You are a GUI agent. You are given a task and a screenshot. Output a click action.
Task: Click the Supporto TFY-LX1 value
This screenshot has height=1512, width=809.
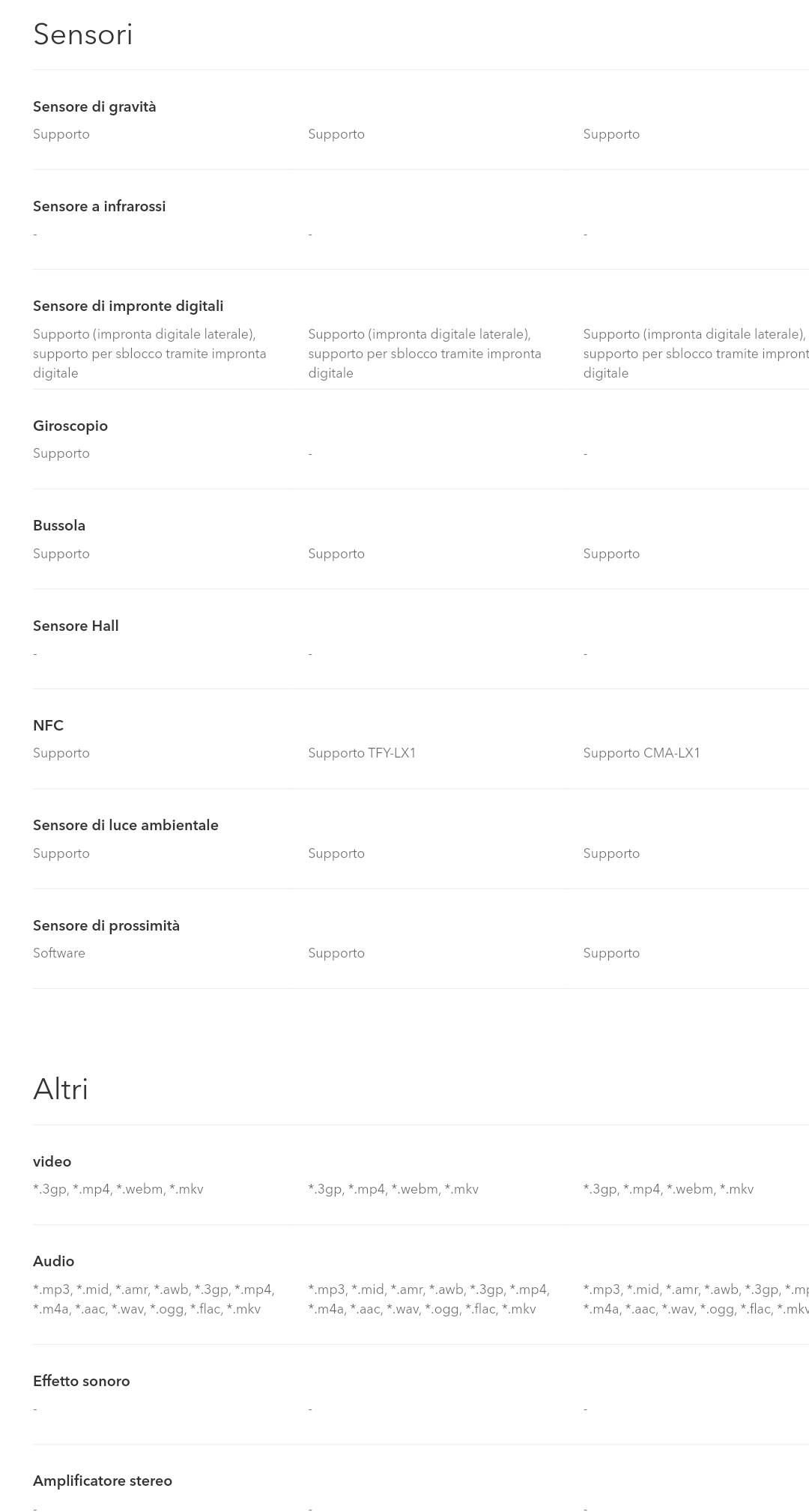tap(362, 753)
